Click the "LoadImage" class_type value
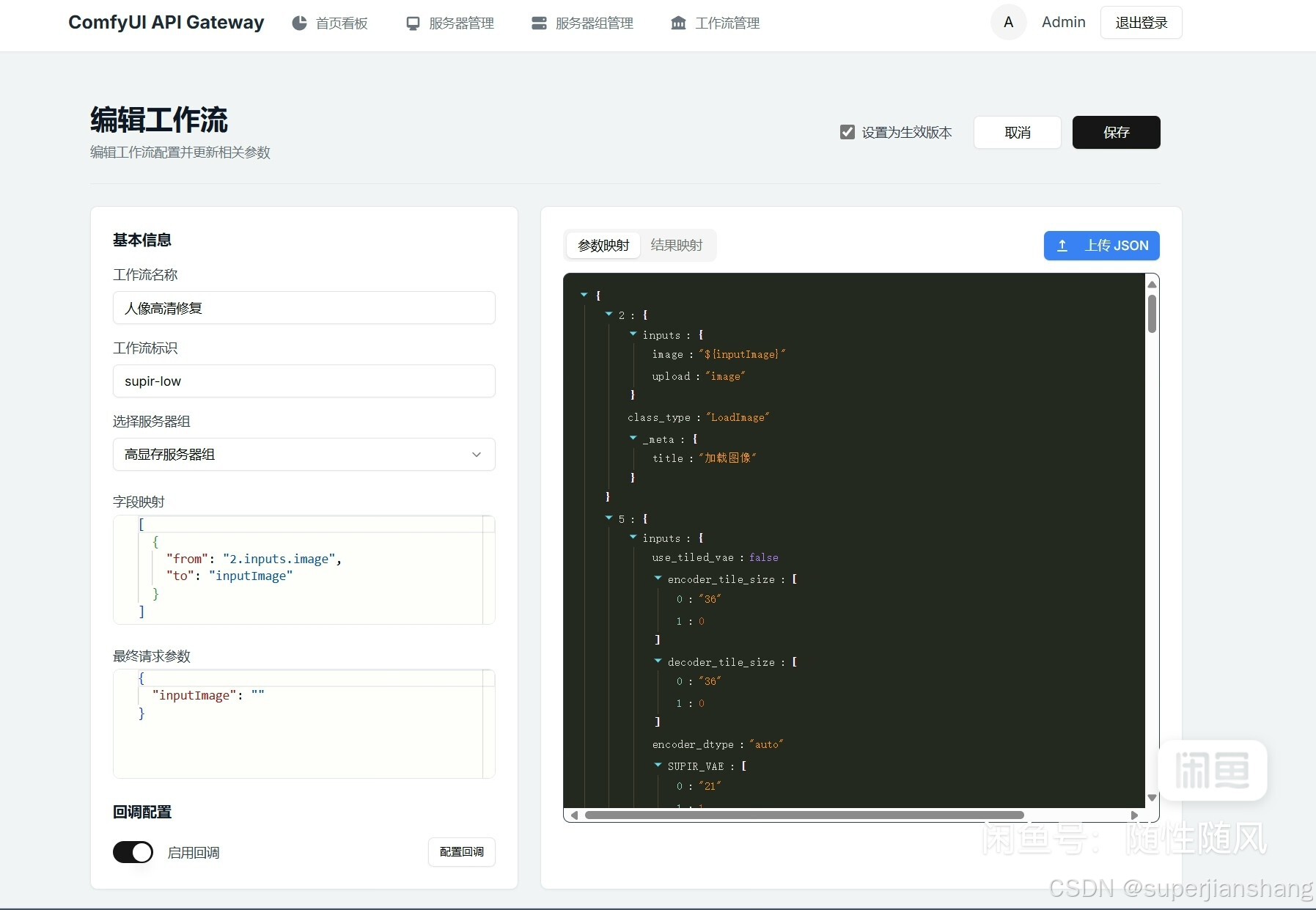1316x910 pixels. (x=738, y=418)
